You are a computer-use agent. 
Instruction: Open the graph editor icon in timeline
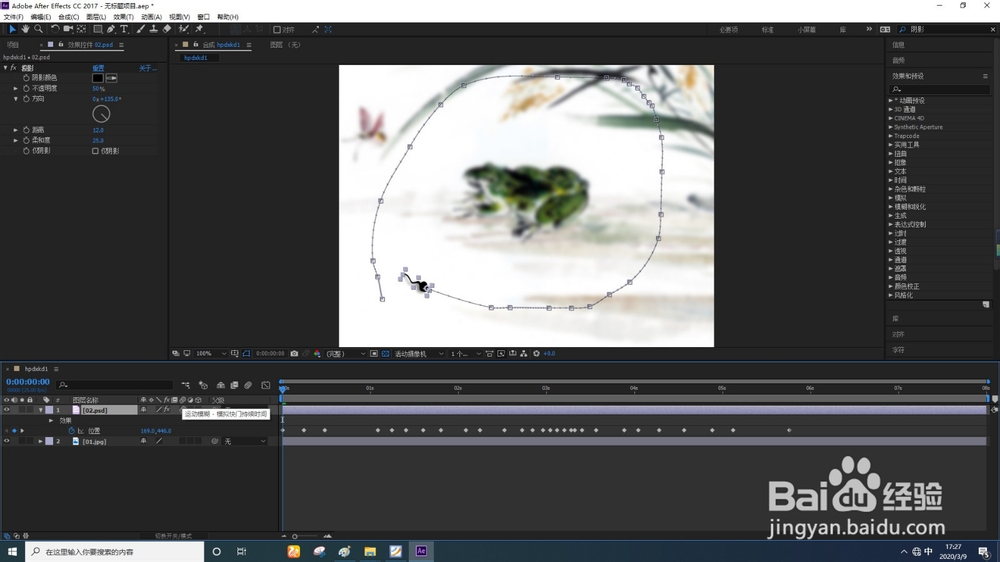tap(266, 385)
